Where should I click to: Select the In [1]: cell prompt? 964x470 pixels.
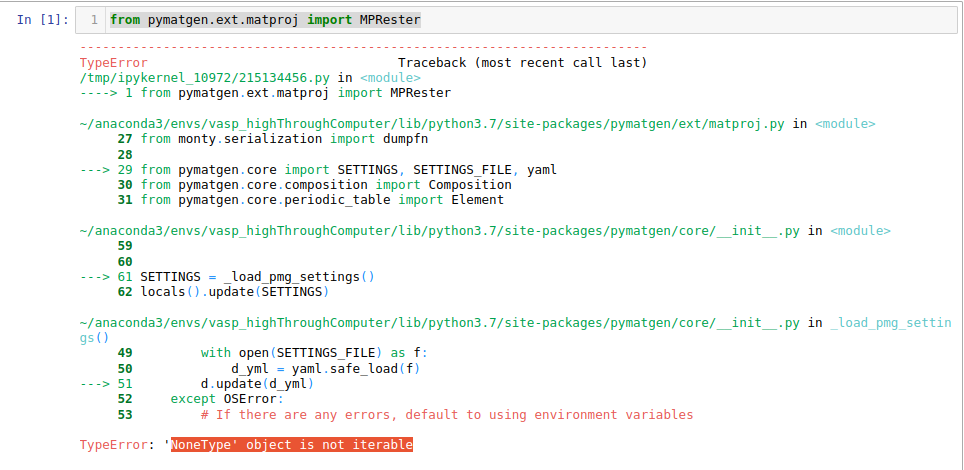pyautogui.click(x=43, y=20)
